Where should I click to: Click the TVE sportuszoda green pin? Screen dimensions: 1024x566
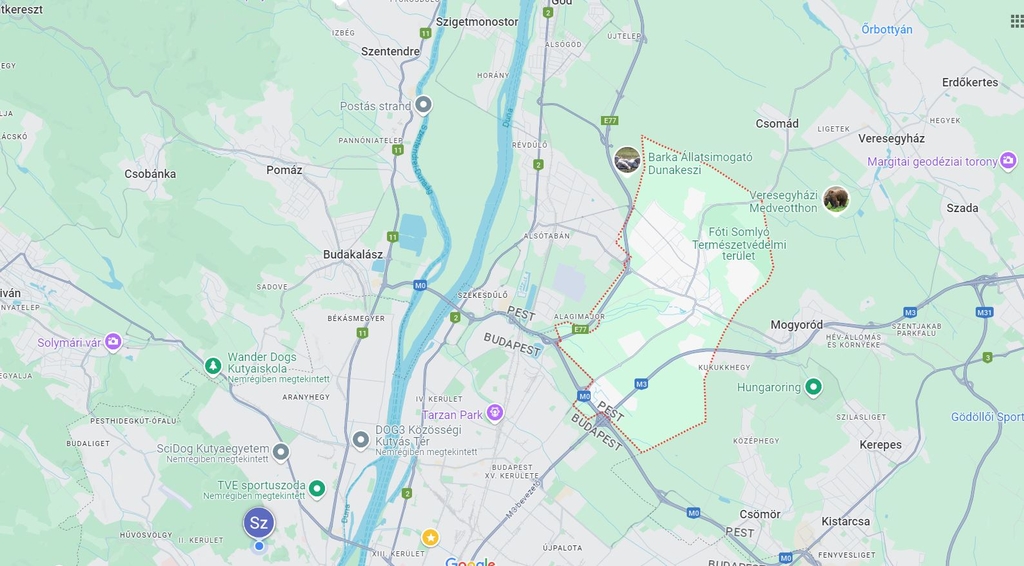coord(317,488)
